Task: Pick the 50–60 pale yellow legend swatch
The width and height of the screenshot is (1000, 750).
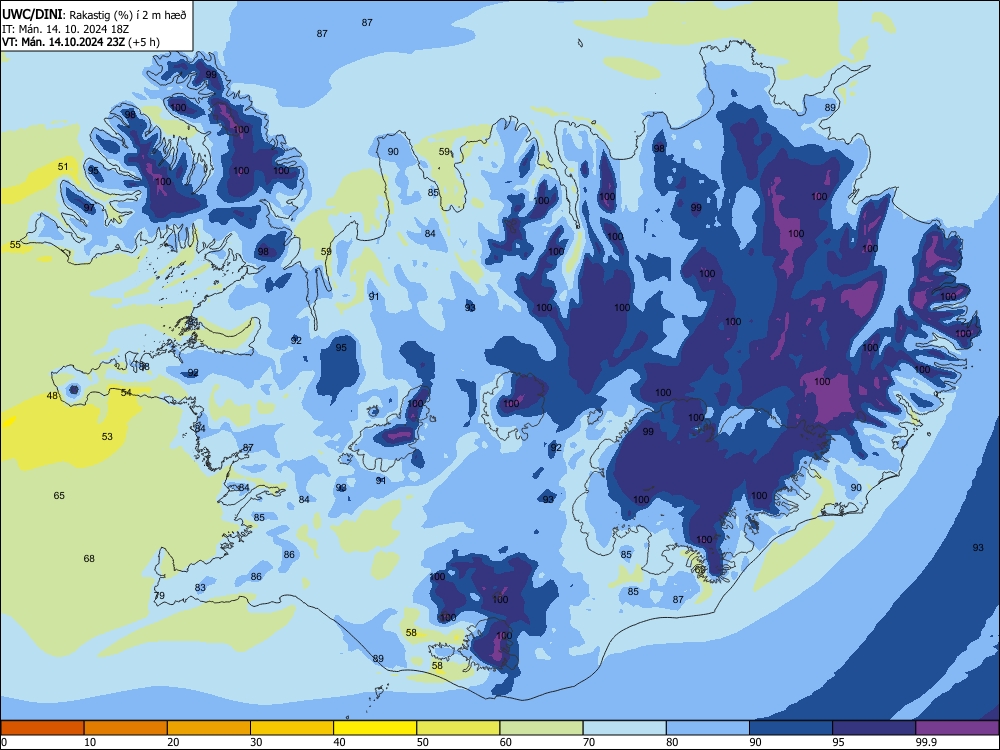Action: click(459, 728)
